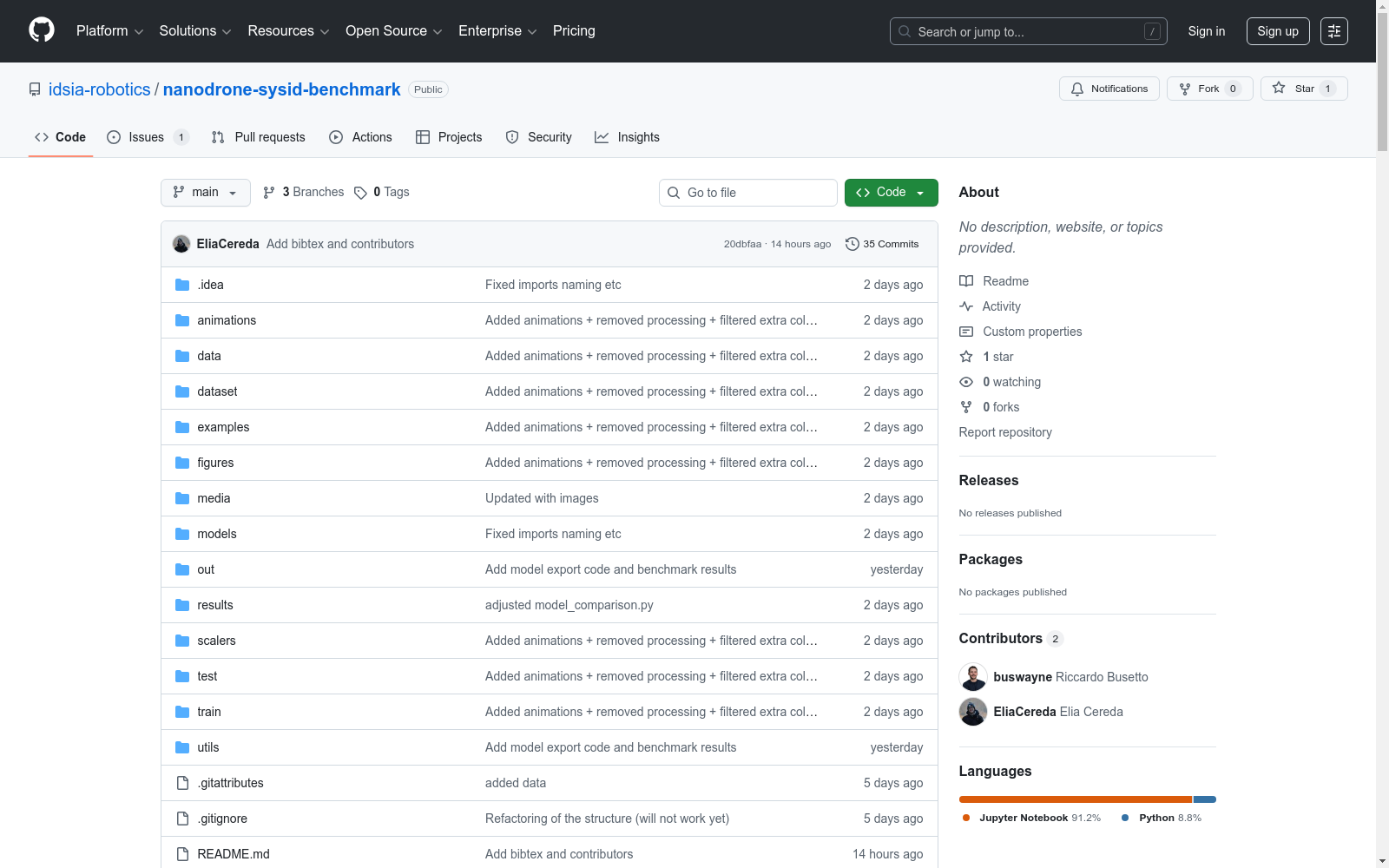Click the .gitignore file icon

[x=182, y=819]
